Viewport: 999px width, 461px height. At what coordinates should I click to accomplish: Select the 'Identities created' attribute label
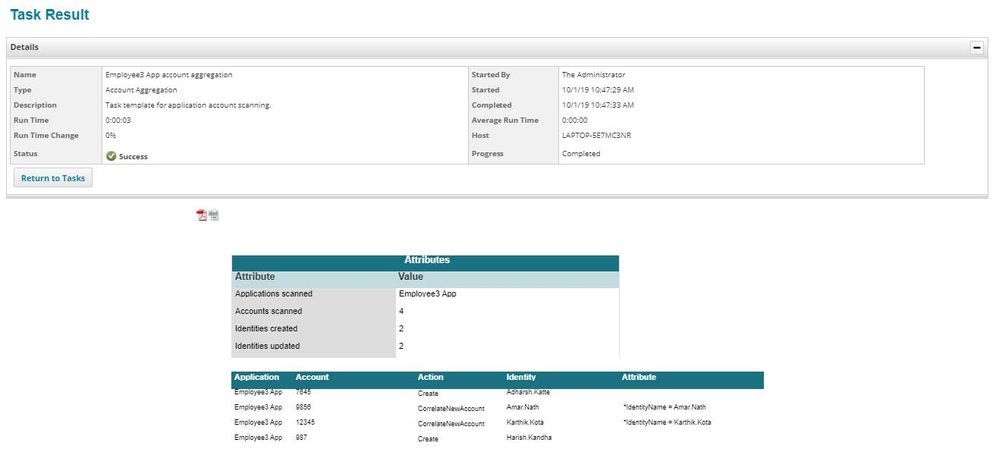click(266, 329)
